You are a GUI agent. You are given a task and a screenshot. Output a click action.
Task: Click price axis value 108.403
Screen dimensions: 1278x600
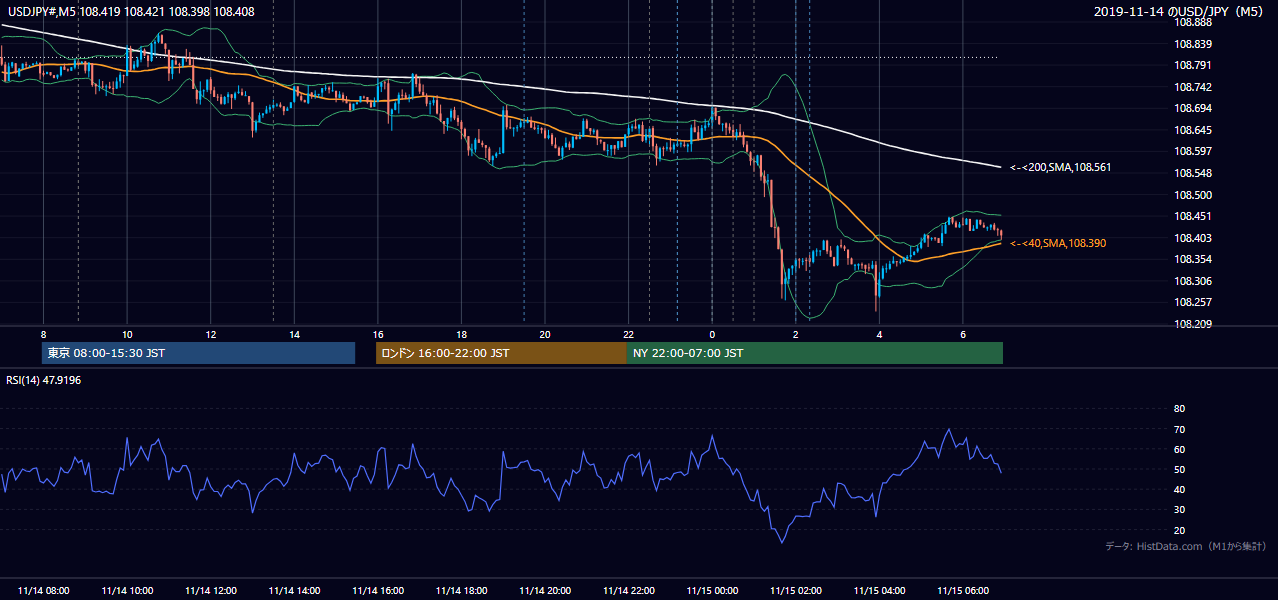click(x=1192, y=238)
